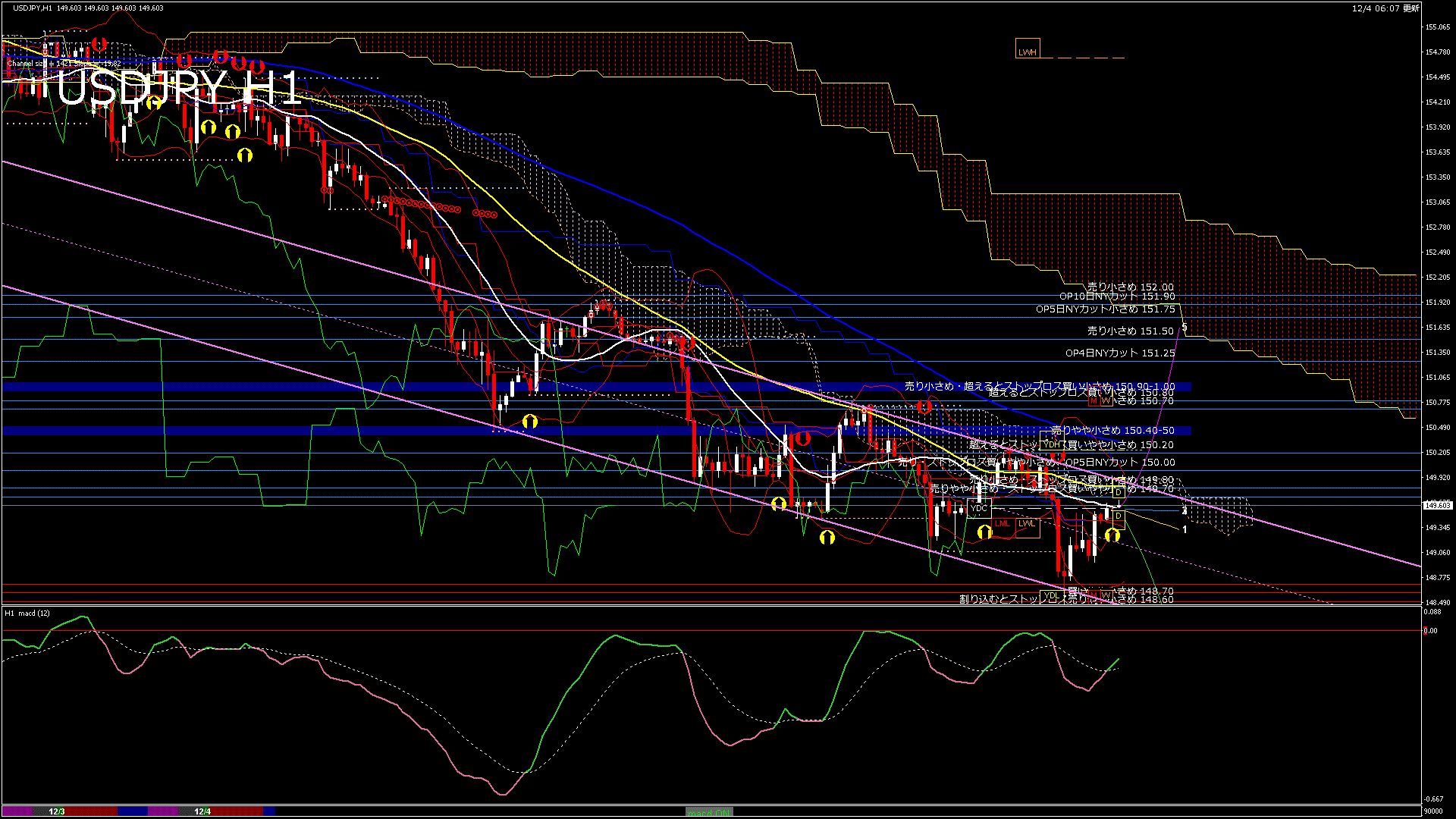Viewport: 1456px width, 819px height.
Task: Click the H1 macd (12) indicator label
Action: [x=27, y=613]
